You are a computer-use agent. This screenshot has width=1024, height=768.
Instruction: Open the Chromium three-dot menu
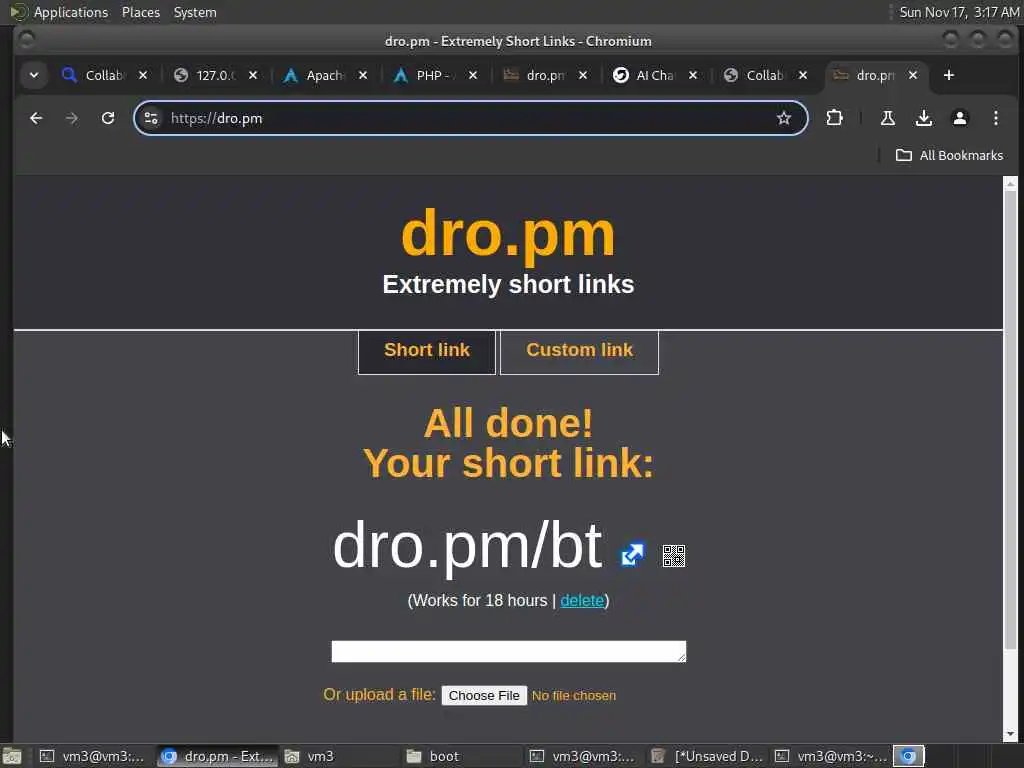pos(995,118)
